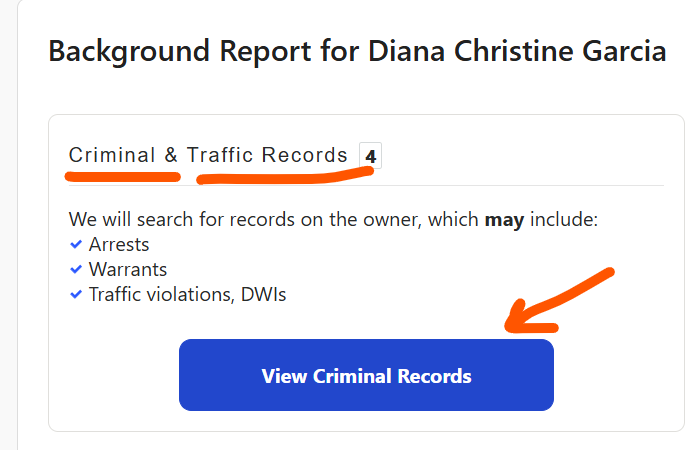Click the orange underline beneath 'Criminal &'
This screenshot has height=450, width=698.
point(123,177)
